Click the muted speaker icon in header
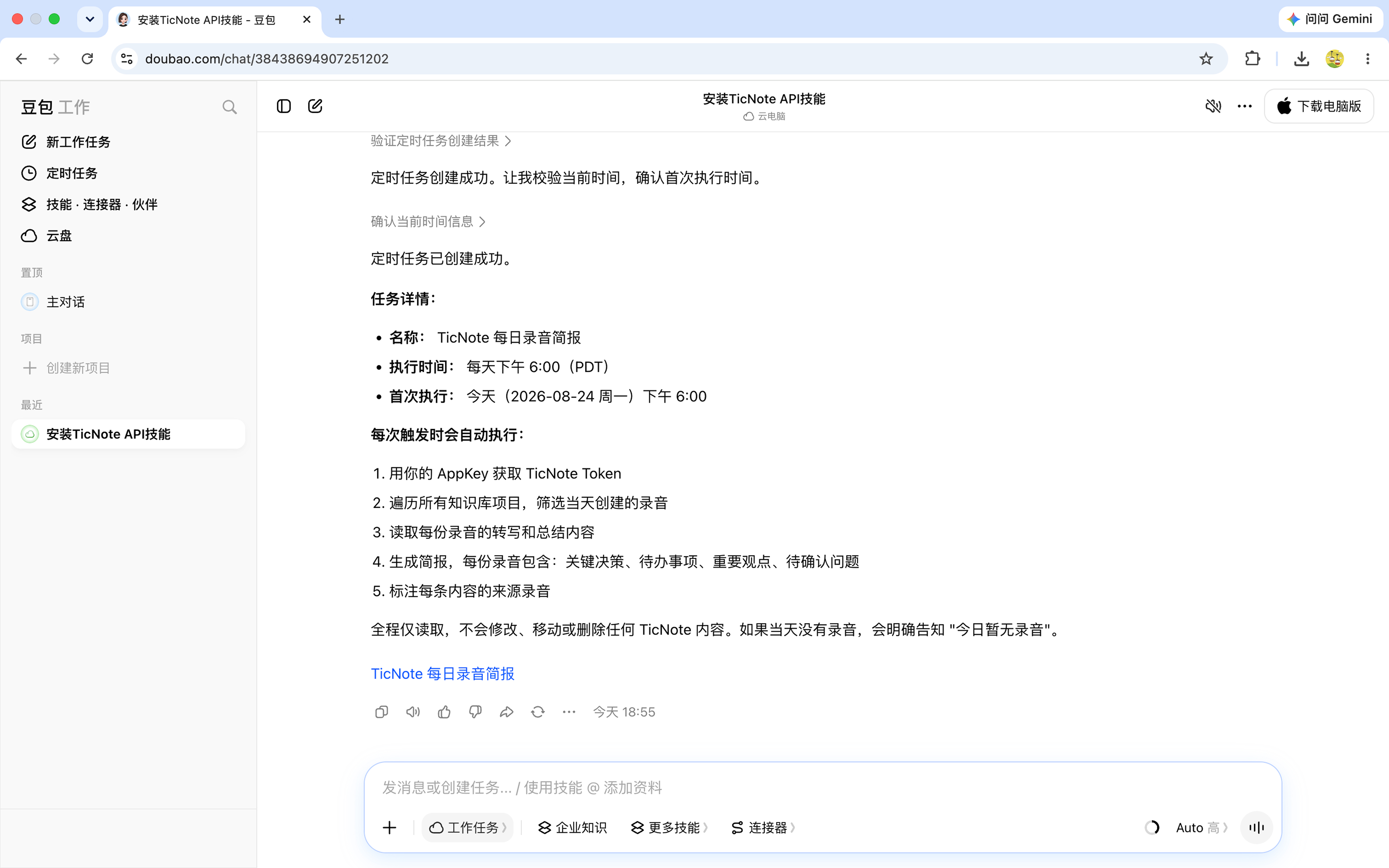1389x868 pixels. [1213, 106]
